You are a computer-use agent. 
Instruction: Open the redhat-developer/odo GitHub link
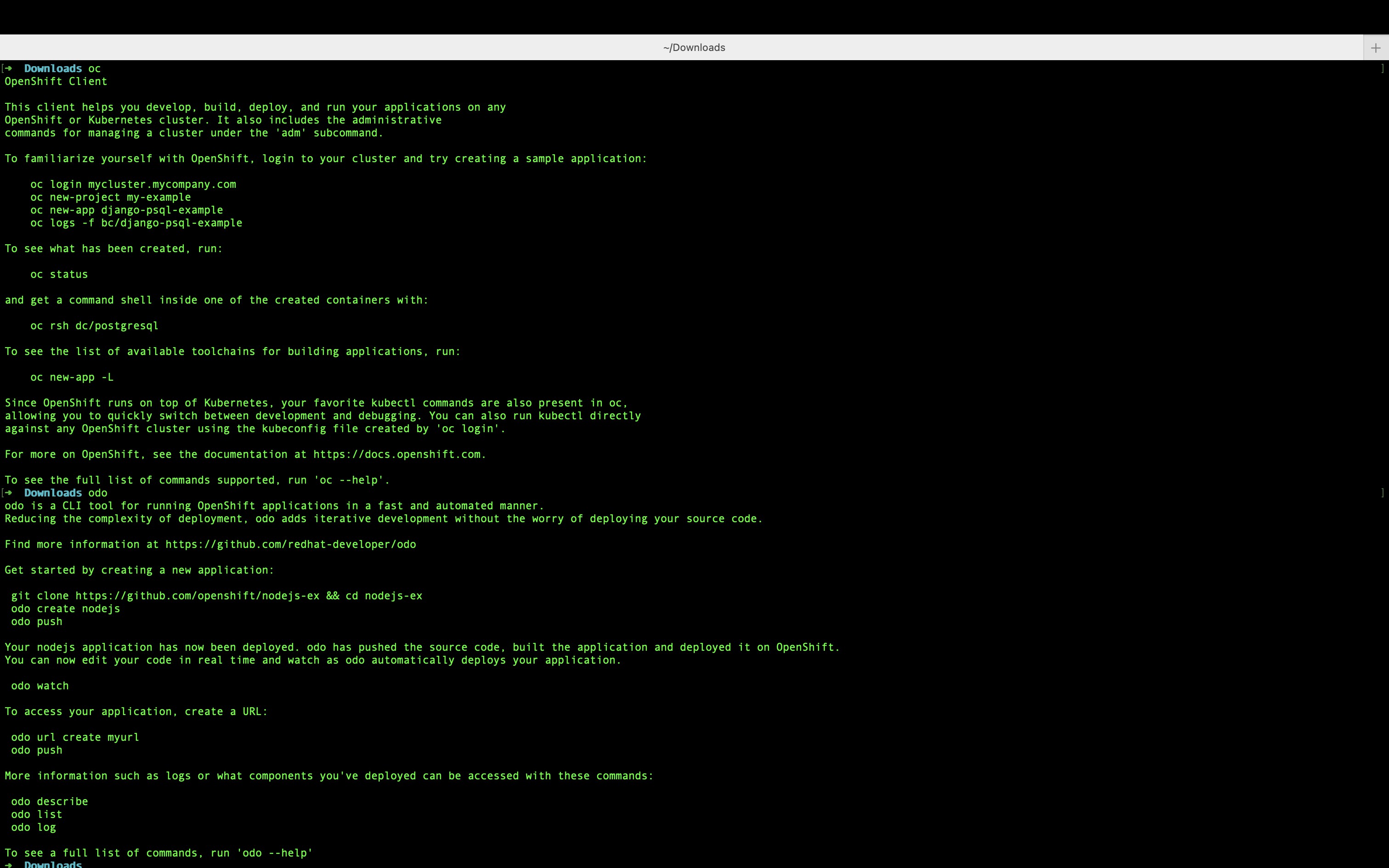click(290, 544)
